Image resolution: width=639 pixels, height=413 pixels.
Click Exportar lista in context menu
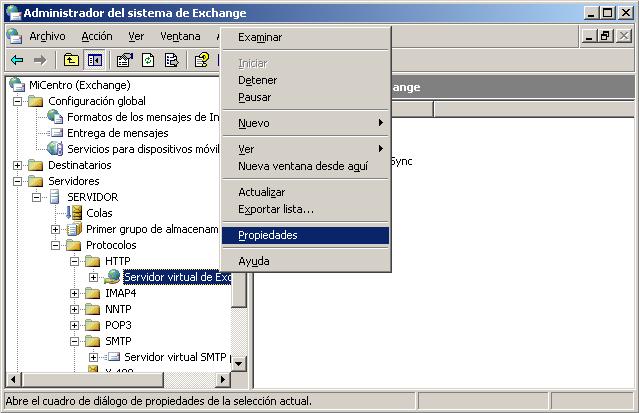point(275,209)
